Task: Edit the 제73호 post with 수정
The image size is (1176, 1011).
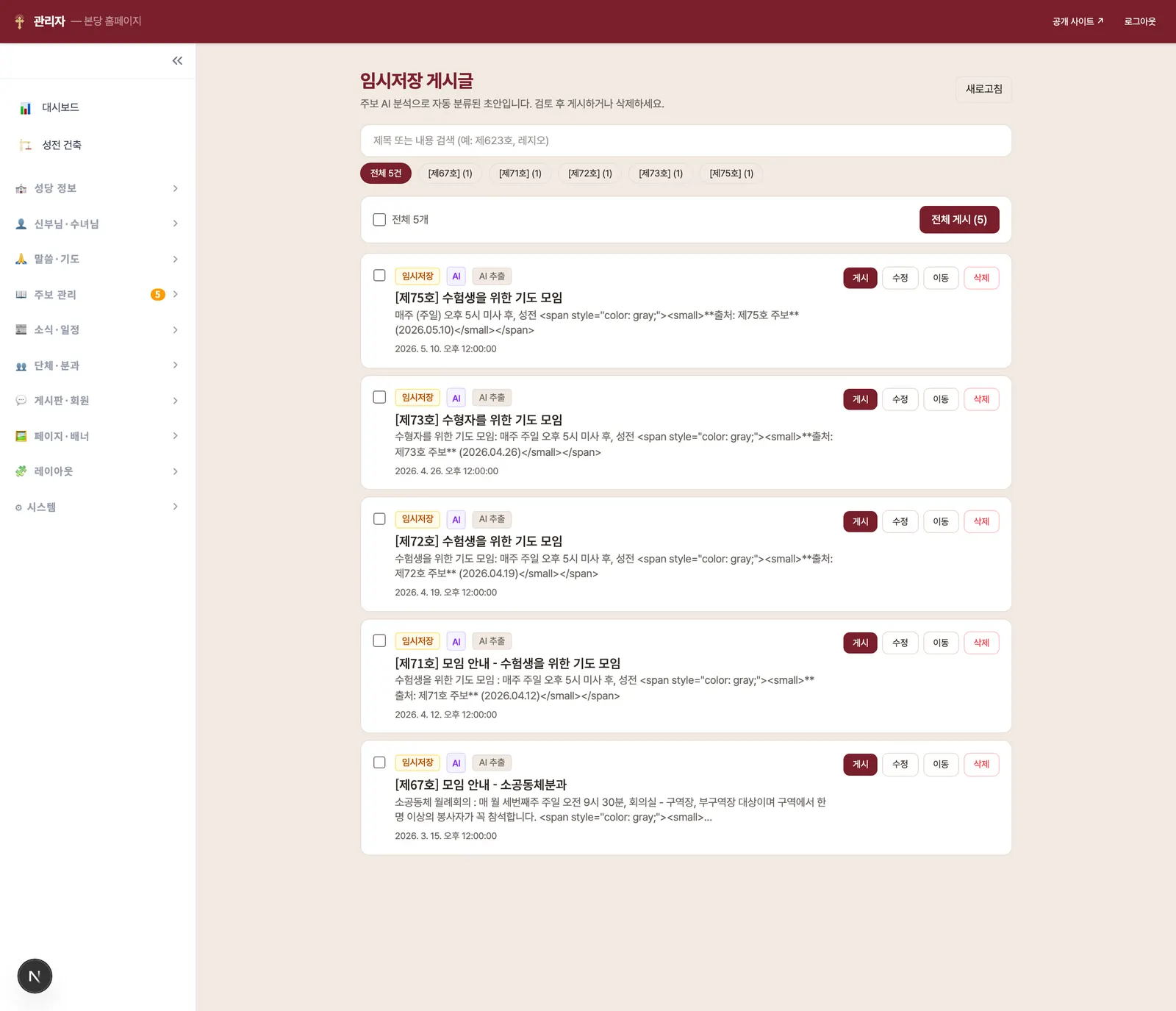Action: 900,399
